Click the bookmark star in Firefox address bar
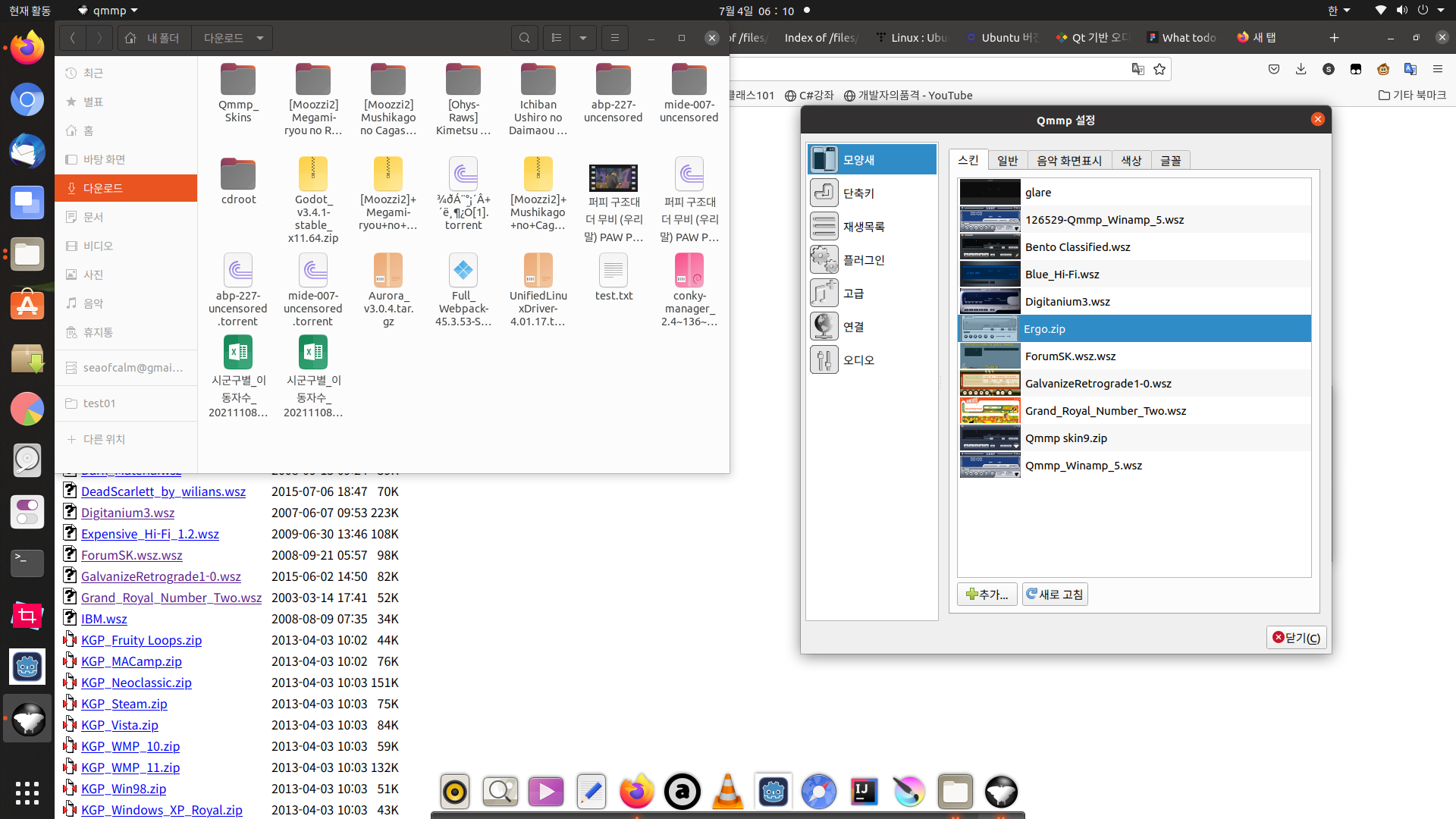 click(1159, 69)
